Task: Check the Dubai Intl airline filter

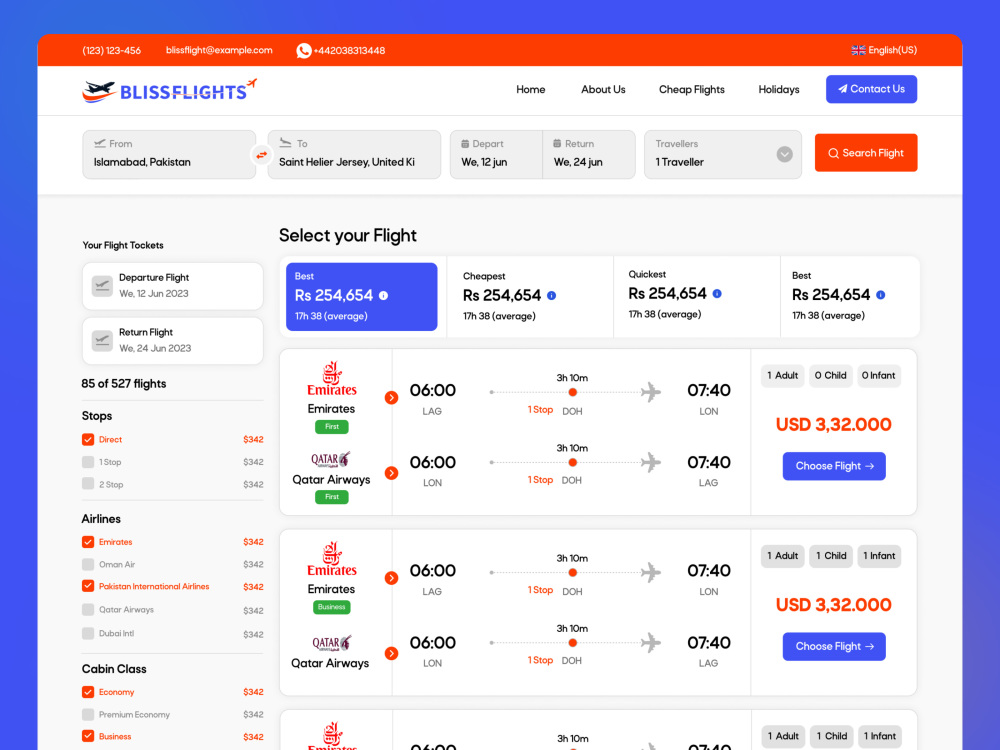Action: click(88, 633)
